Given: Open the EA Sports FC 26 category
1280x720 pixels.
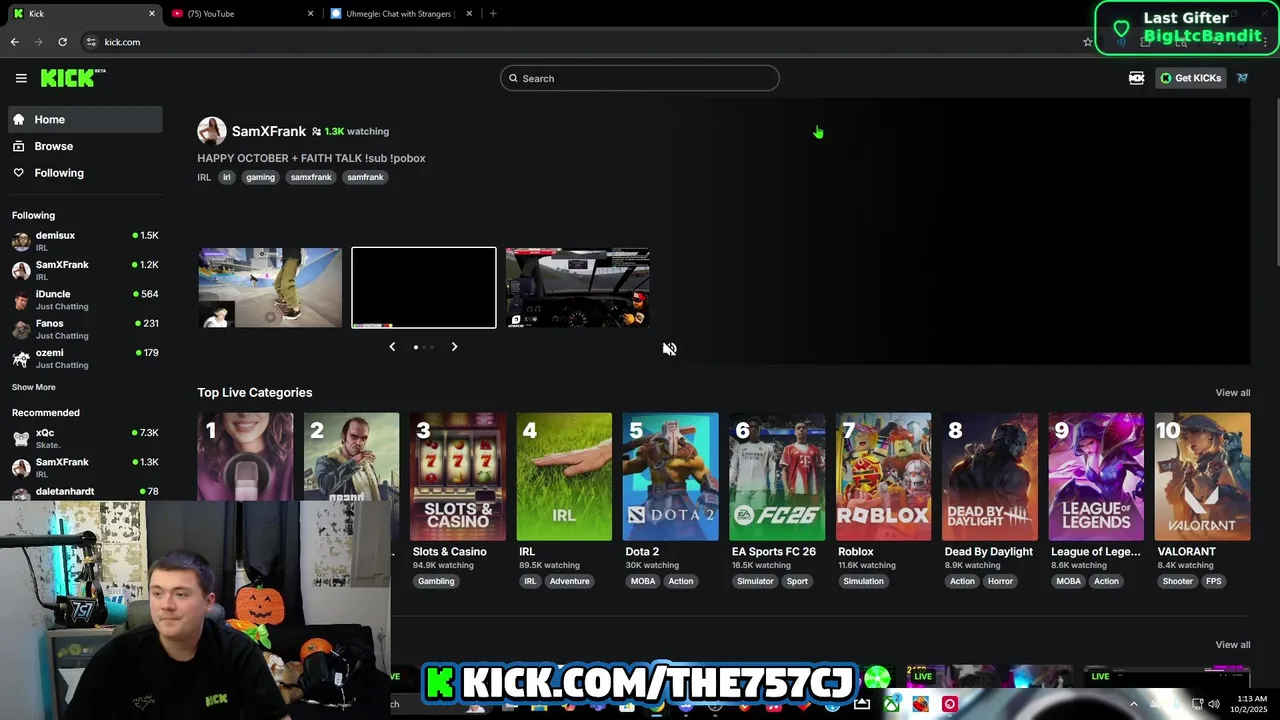Looking at the screenshot, I should [777, 477].
